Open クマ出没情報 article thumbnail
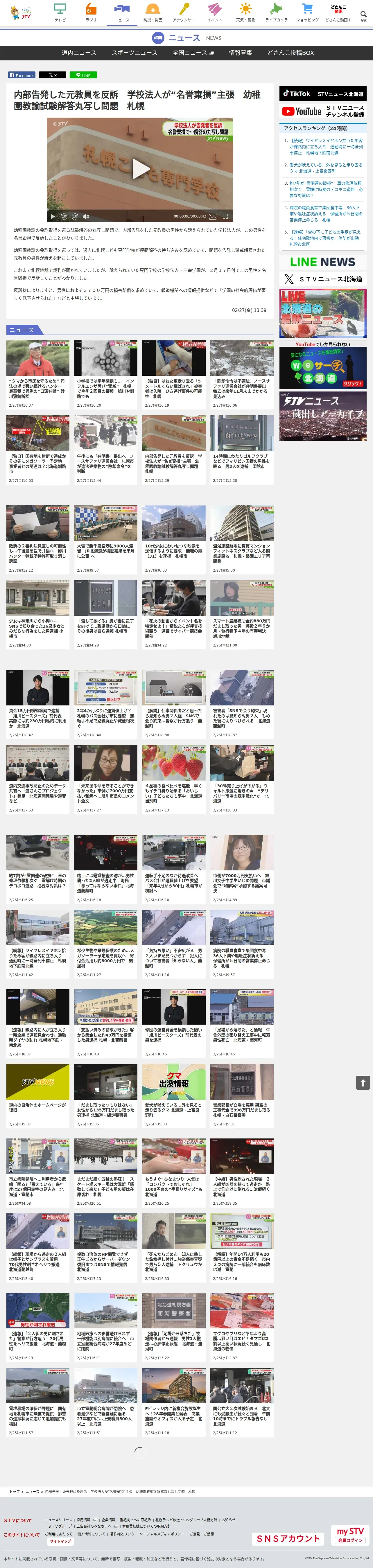This screenshot has height=1568, width=373. (174, 1082)
